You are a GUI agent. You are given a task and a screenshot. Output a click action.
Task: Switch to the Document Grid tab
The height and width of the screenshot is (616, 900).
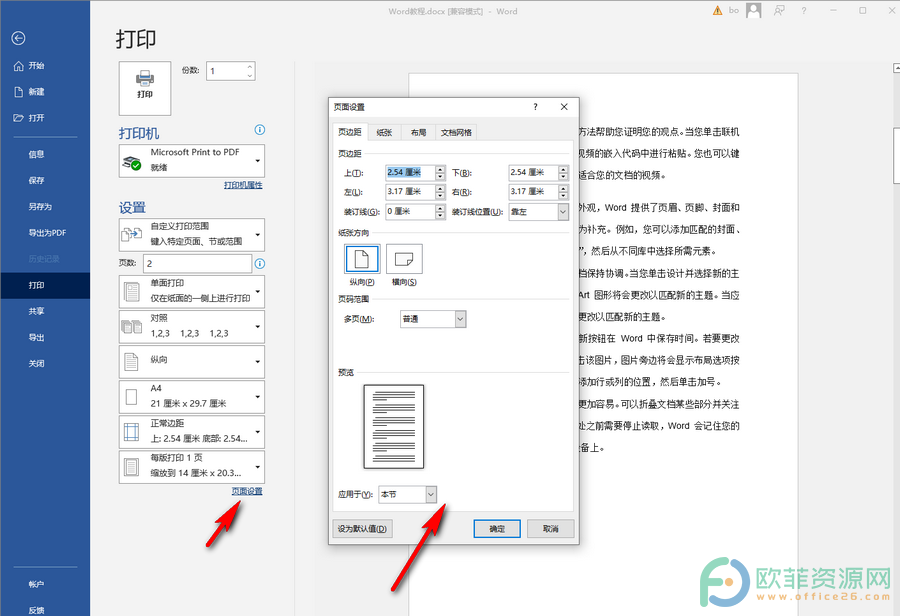click(456, 133)
